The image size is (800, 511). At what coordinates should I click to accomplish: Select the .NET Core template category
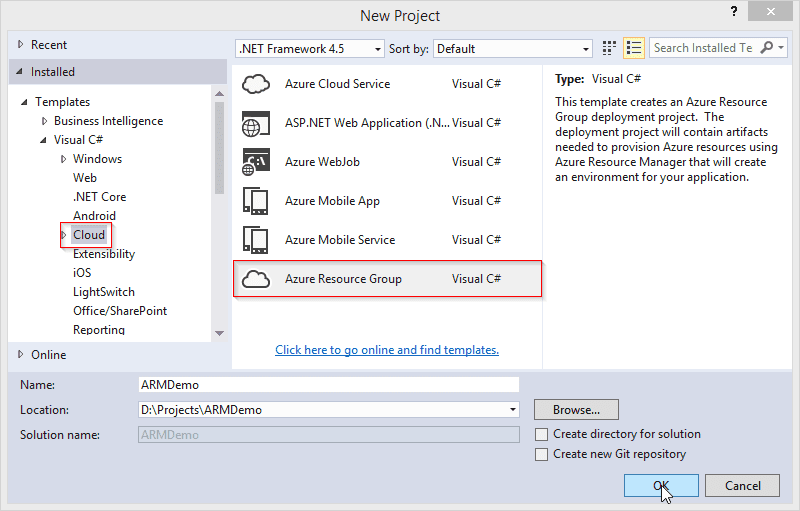click(99, 197)
